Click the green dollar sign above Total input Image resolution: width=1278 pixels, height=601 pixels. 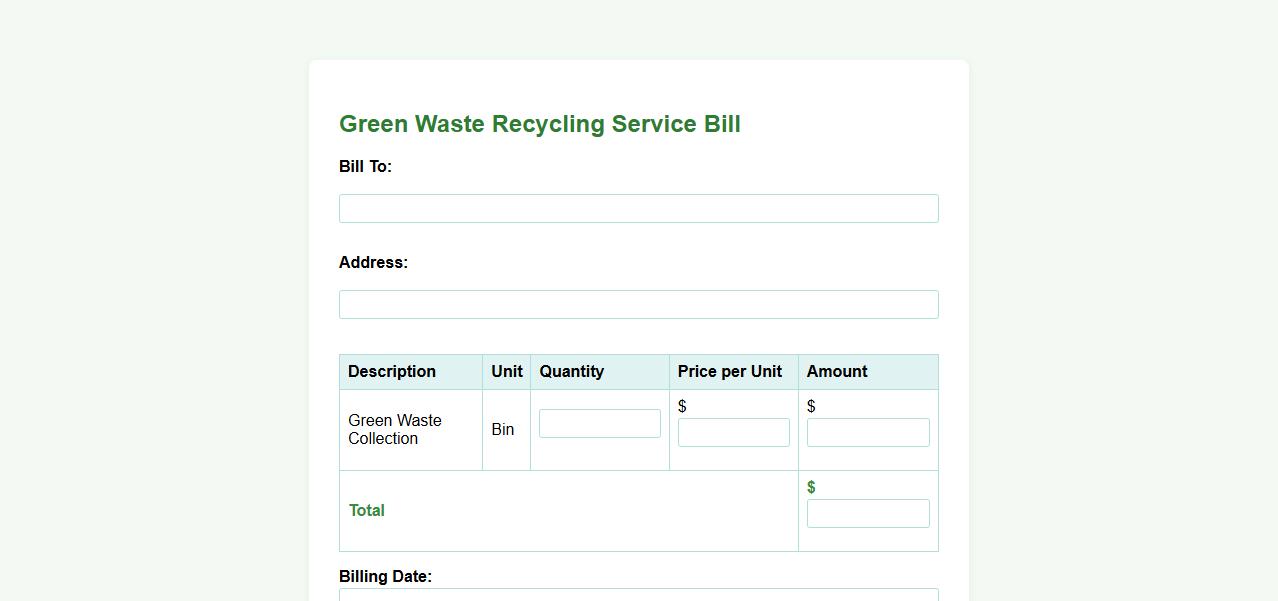(x=811, y=487)
